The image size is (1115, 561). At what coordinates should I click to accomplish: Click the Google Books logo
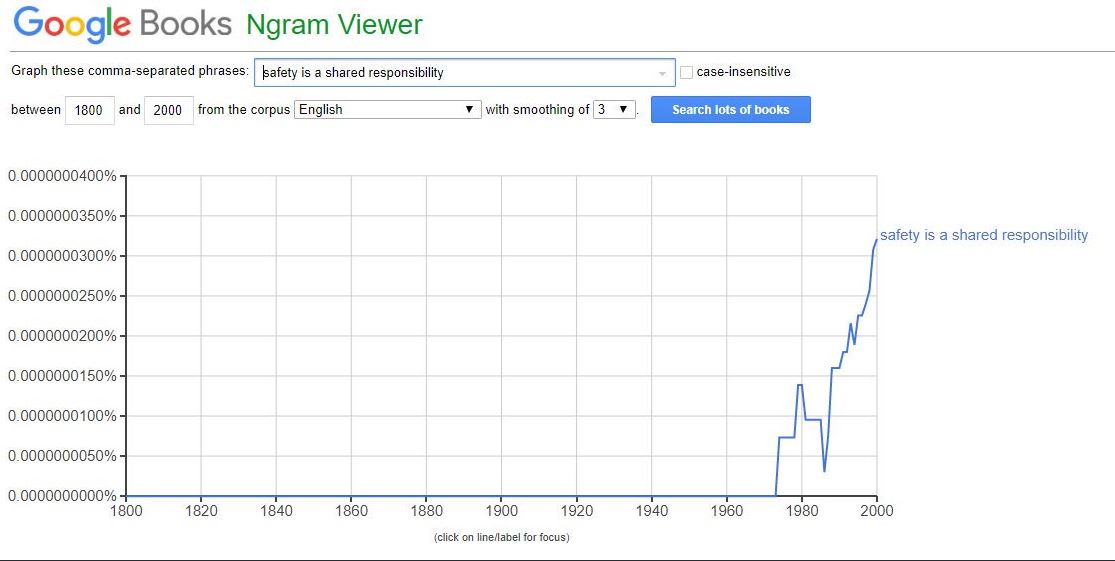[123, 24]
